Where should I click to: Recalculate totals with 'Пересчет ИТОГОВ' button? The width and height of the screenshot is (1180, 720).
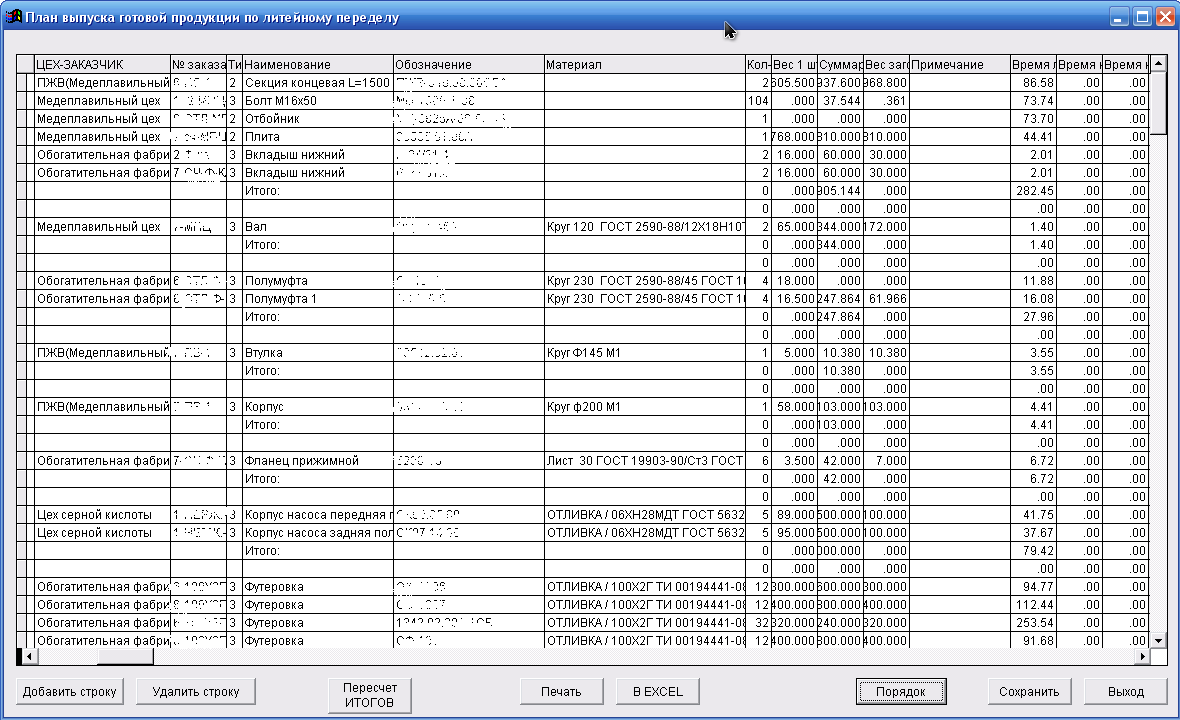369,695
